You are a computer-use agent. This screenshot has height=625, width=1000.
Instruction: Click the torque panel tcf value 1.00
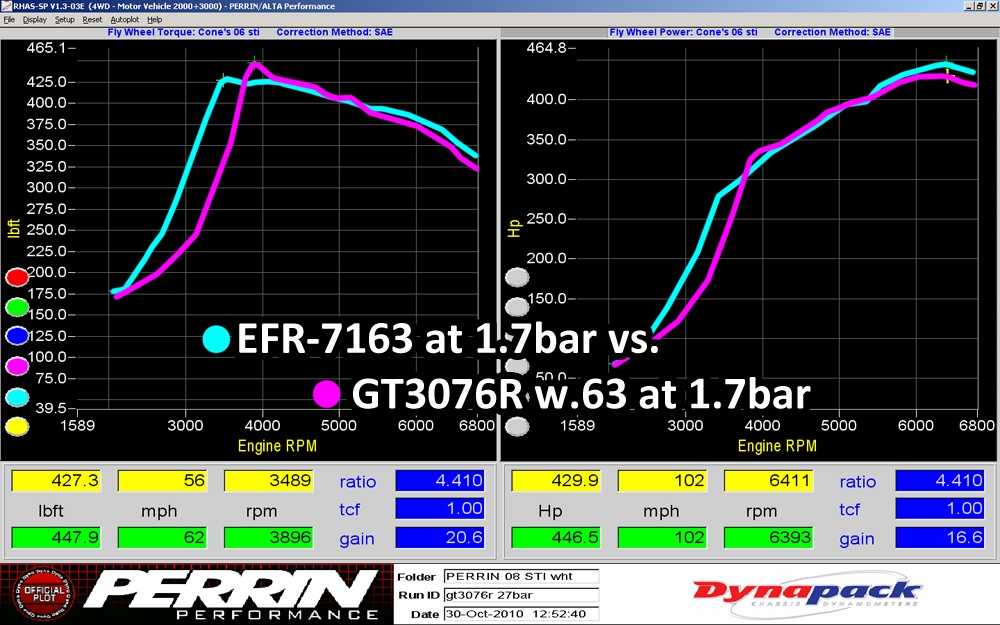[440, 508]
